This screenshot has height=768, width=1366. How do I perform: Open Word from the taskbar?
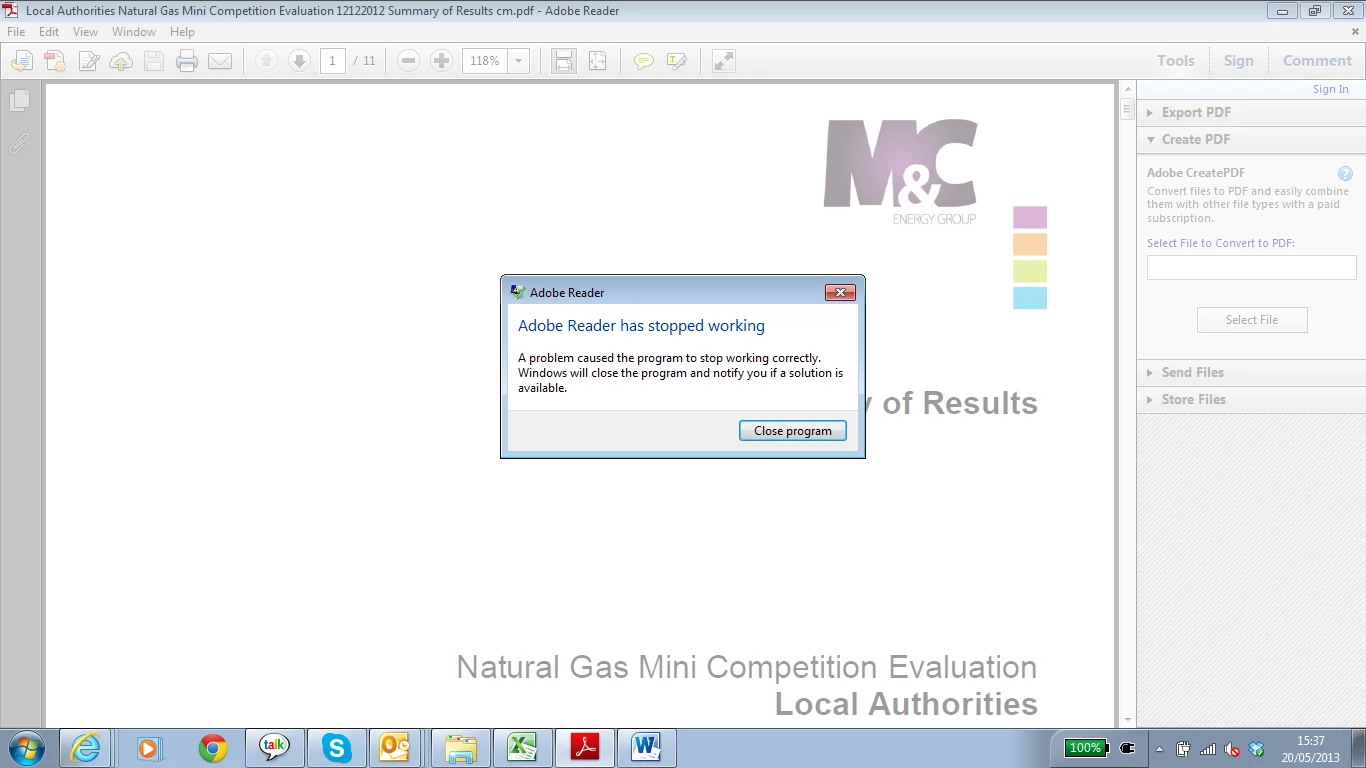(647, 748)
